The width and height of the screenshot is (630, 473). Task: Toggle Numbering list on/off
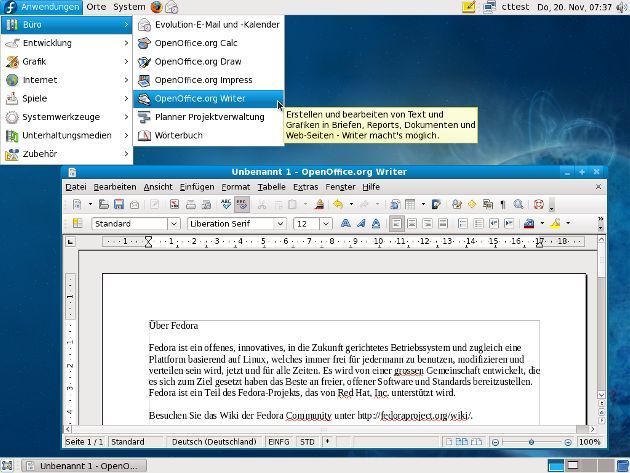tap(463, 223)
